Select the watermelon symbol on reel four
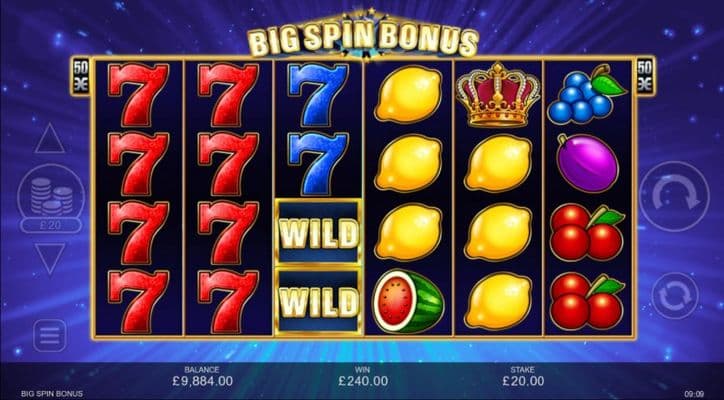 408,302
